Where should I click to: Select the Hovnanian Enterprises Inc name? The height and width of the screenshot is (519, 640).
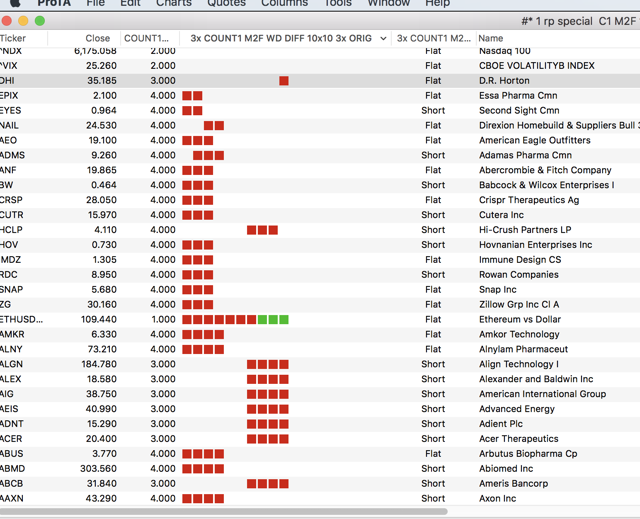click(x=536, y=245)
